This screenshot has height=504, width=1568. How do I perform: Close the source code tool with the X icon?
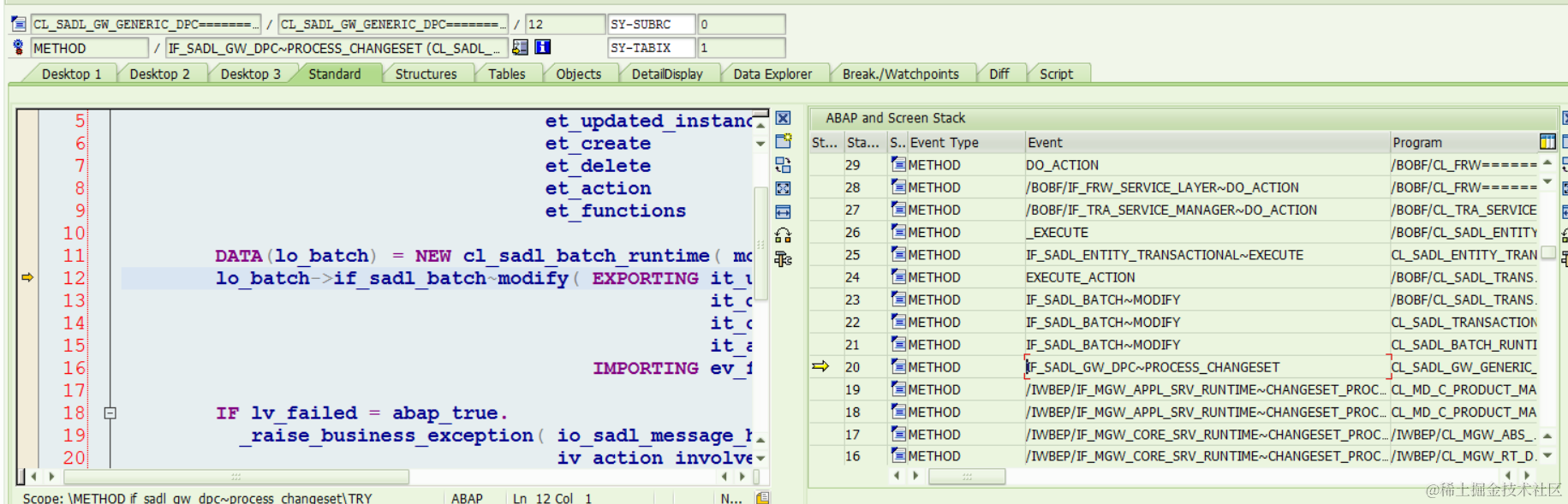click(x=783, y=118)
